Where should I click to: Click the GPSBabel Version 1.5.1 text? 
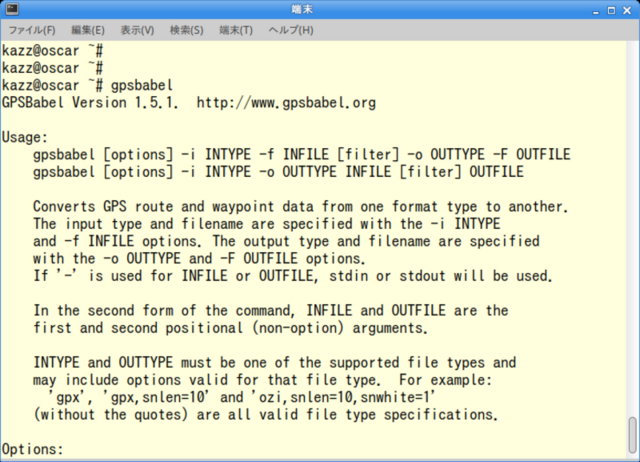pos(90,103)
